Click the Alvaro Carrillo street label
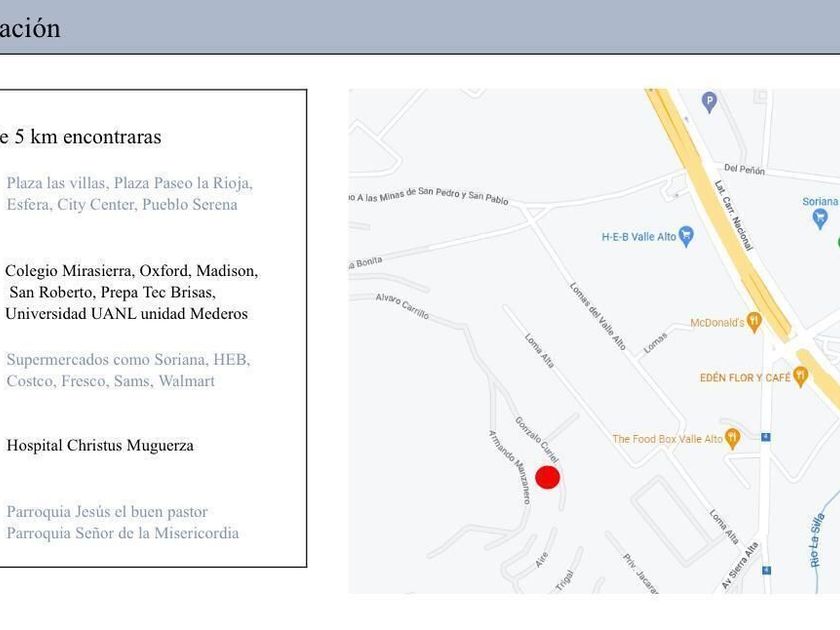This screenshot has width=840, height=630. pos(402,306)
